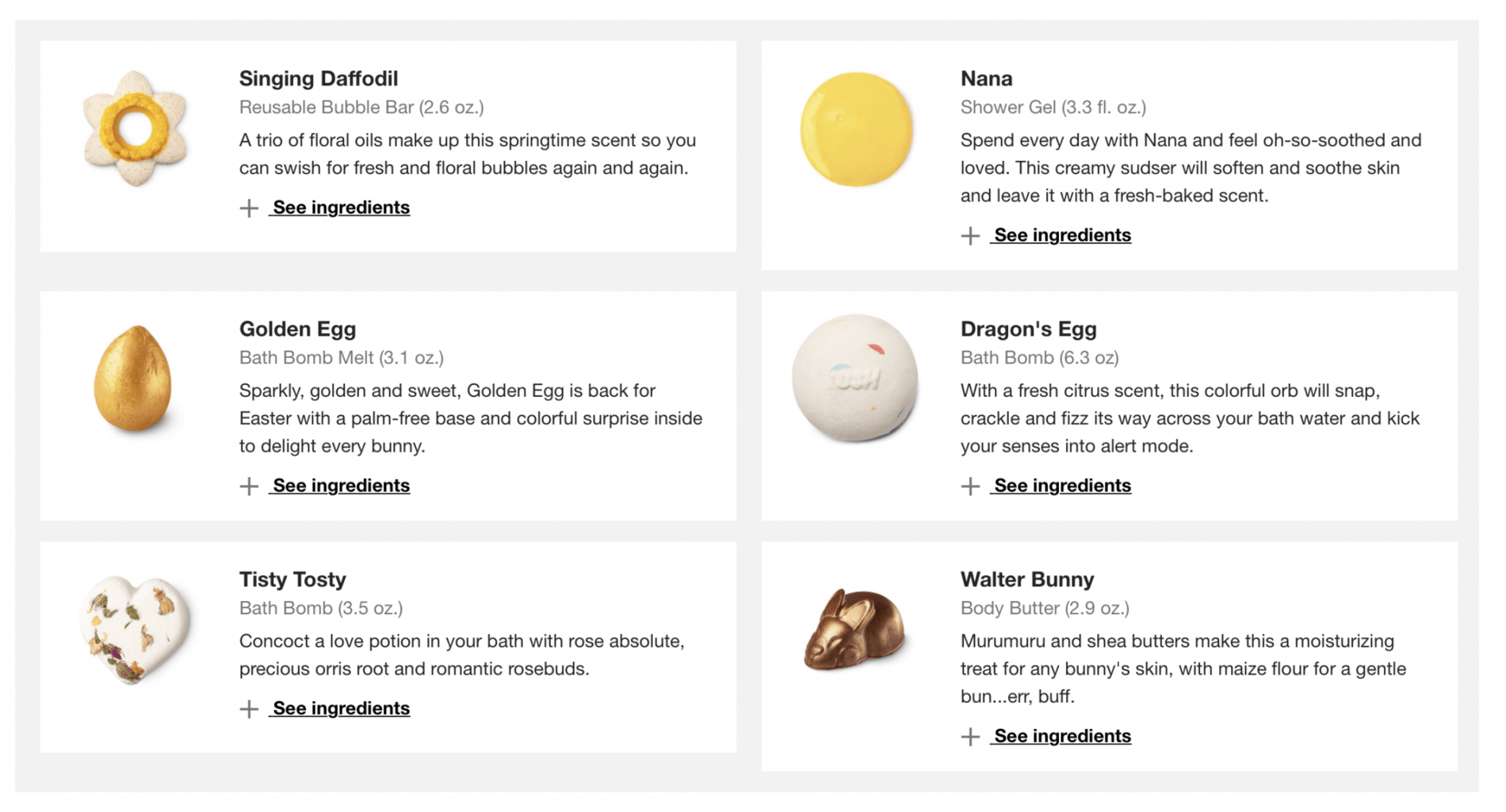1506x812 pixels.
Task: Expand the ingredients list for Golden Egg
Action: pos(339,486)
